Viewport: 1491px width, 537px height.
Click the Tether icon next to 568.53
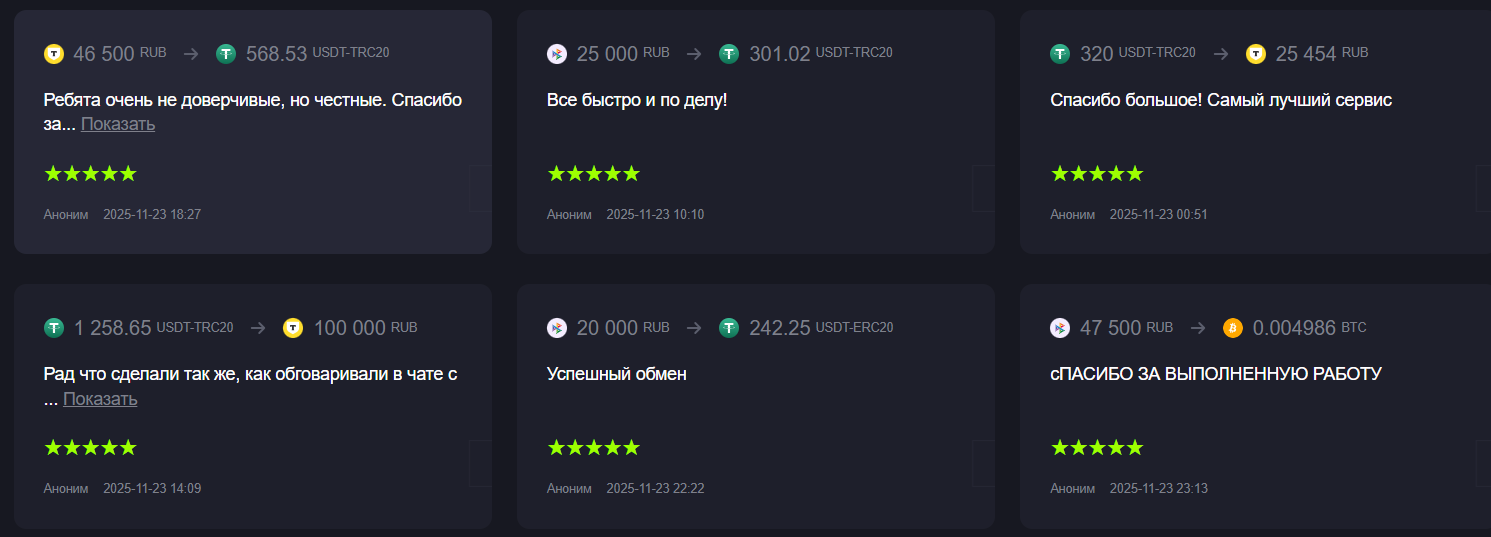pyautogui.click(x=226, y=54)
